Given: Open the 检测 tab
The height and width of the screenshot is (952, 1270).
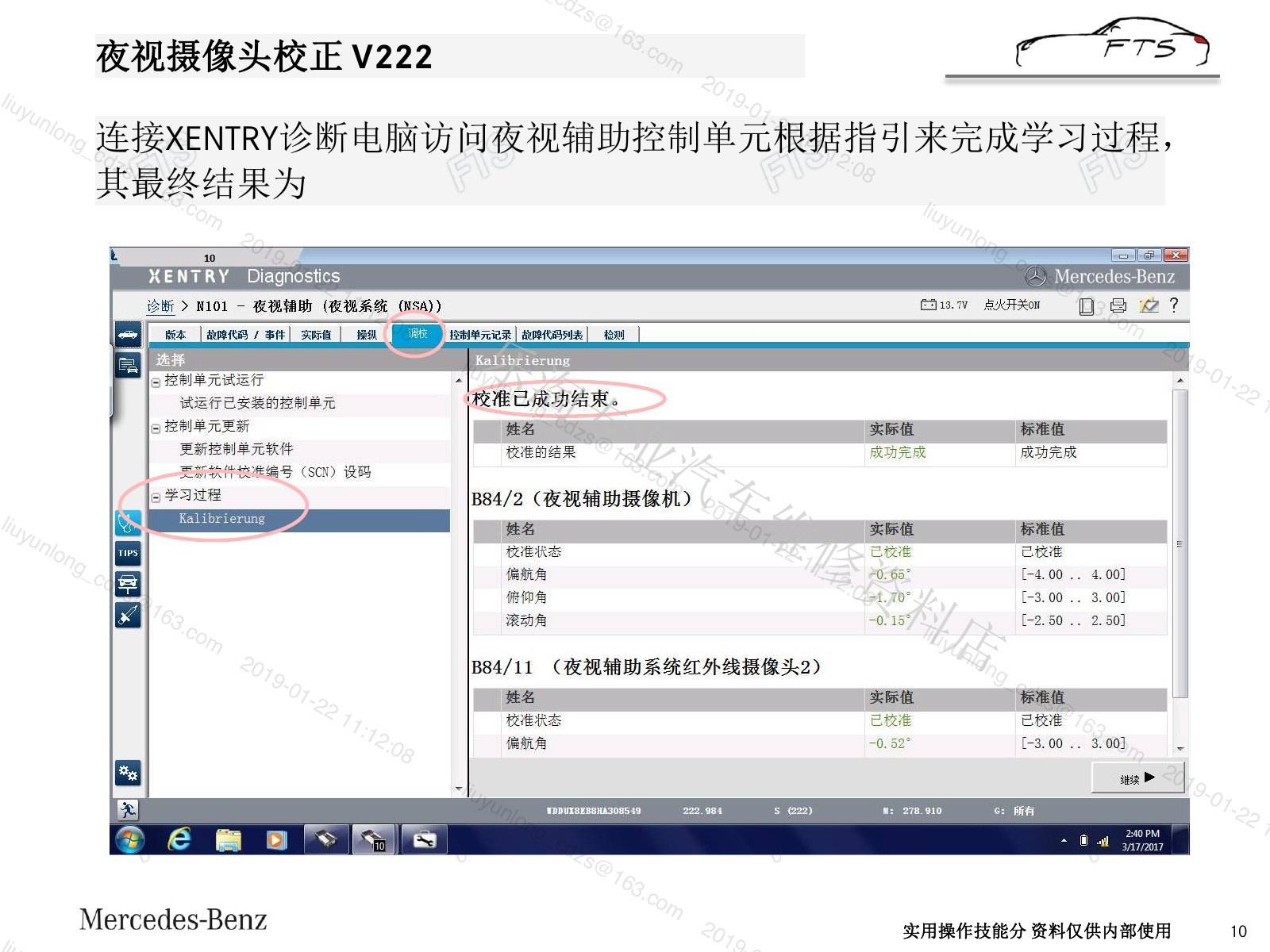Looking at the screenshot, I should click(614, 335).
